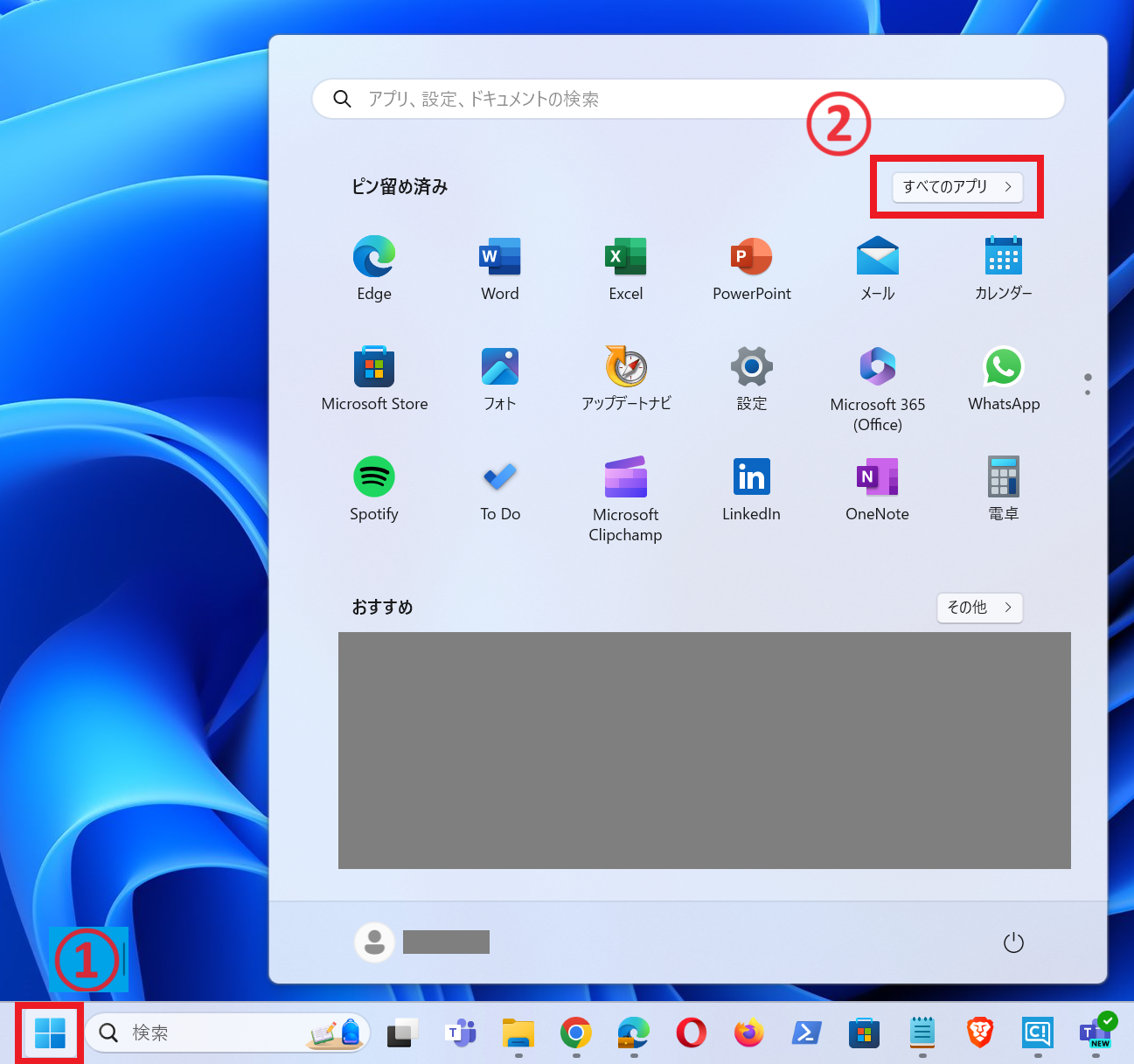Open Microsoft Store on the taskbar
This screenshot has height=1064, width=1134.
tap(864, 1033)
